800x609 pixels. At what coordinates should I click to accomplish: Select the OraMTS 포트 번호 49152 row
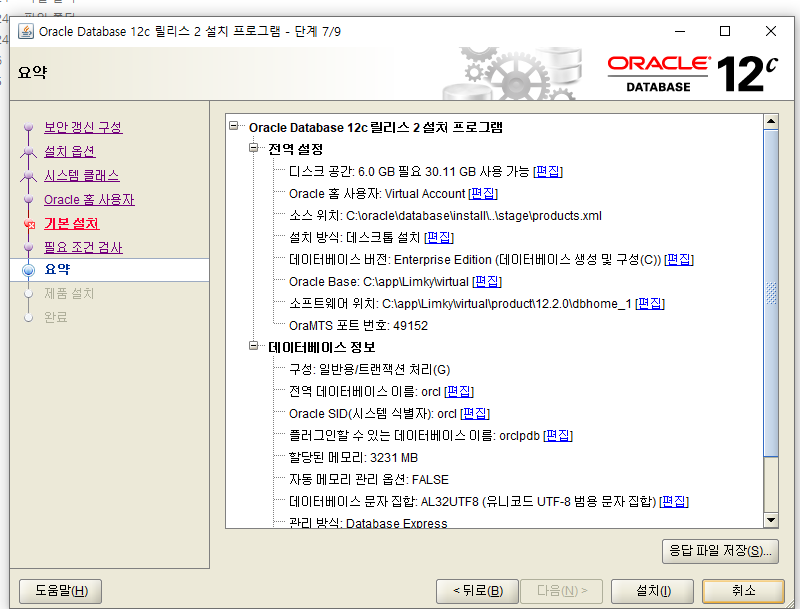point(358,325)
